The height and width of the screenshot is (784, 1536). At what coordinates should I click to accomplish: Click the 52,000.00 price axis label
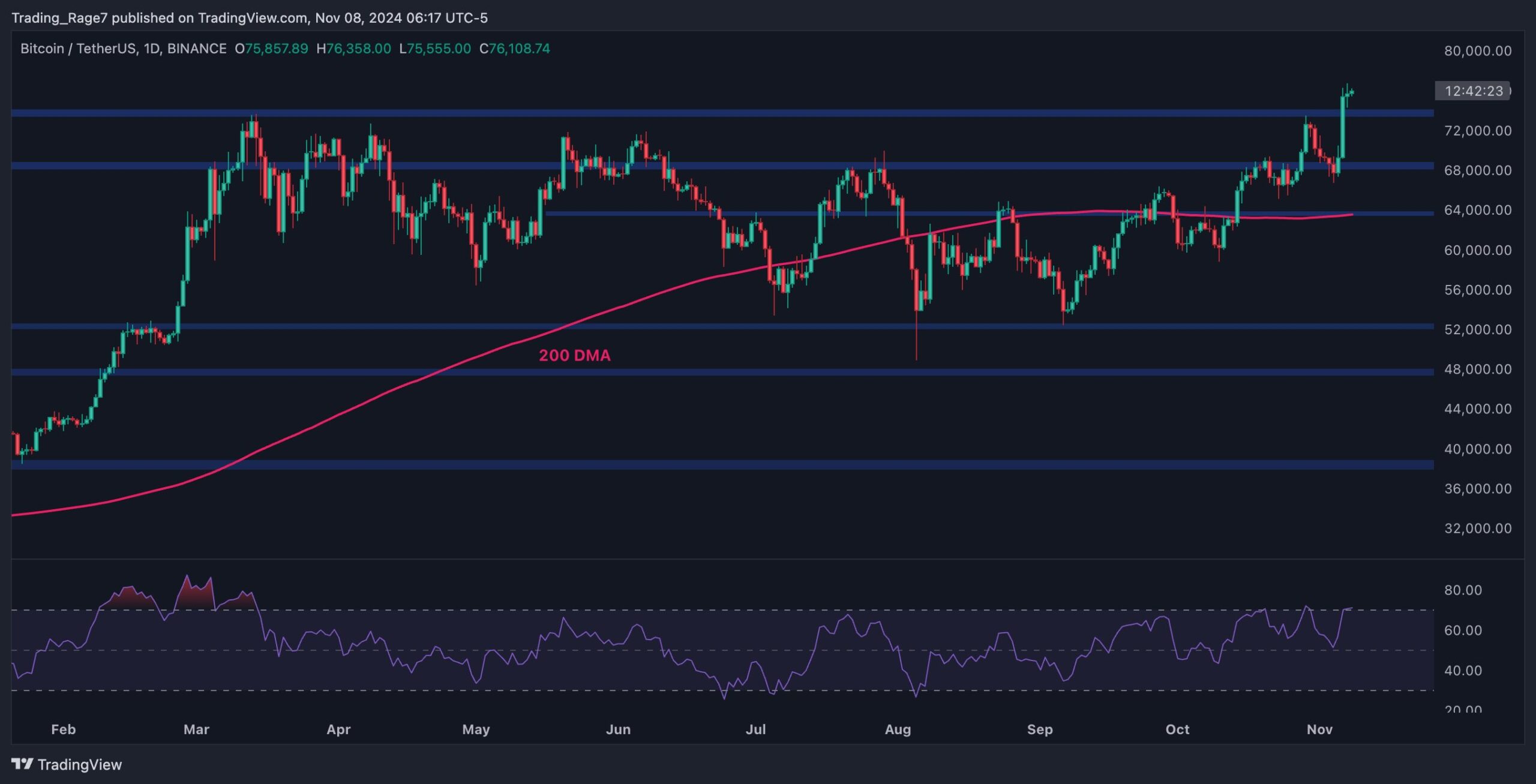point(1477,329)
